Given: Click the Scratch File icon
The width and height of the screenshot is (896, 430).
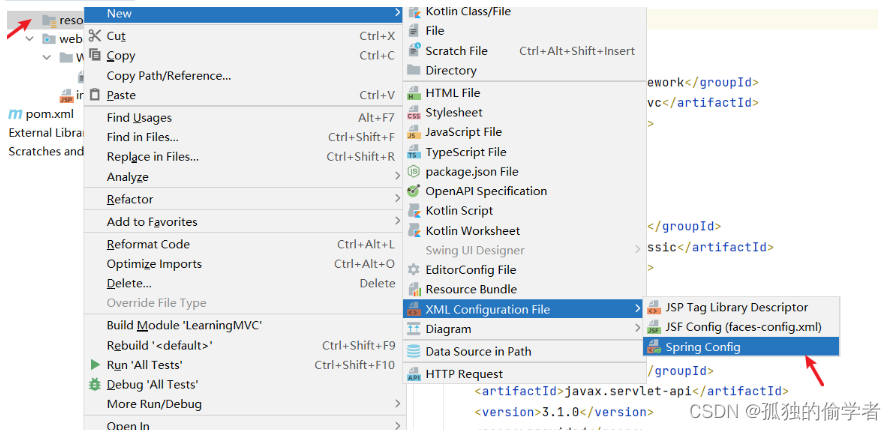Looking at the screenshot, I should [x=414, y=51].
